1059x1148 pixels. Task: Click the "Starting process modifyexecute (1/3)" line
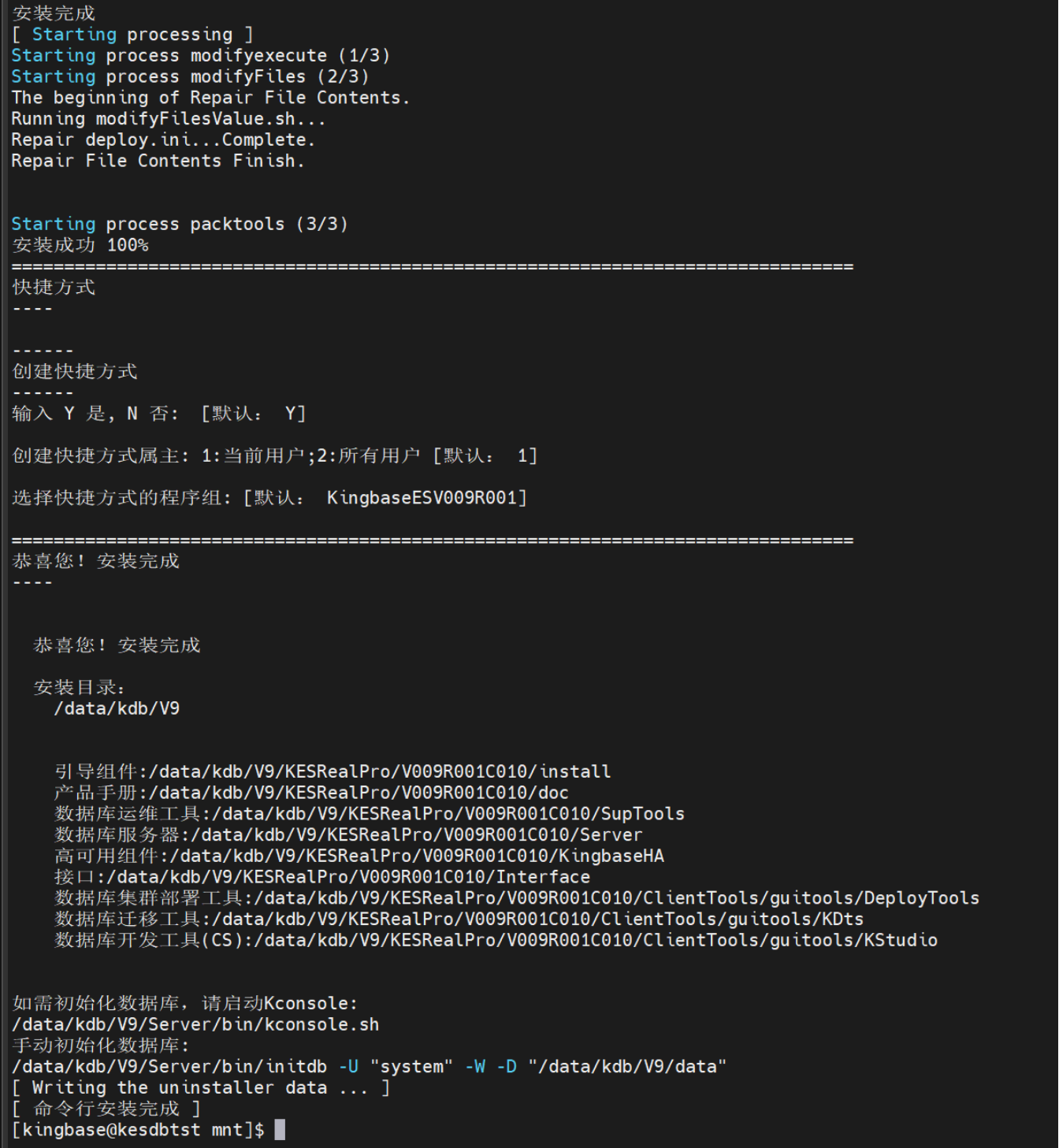point(201,56)
